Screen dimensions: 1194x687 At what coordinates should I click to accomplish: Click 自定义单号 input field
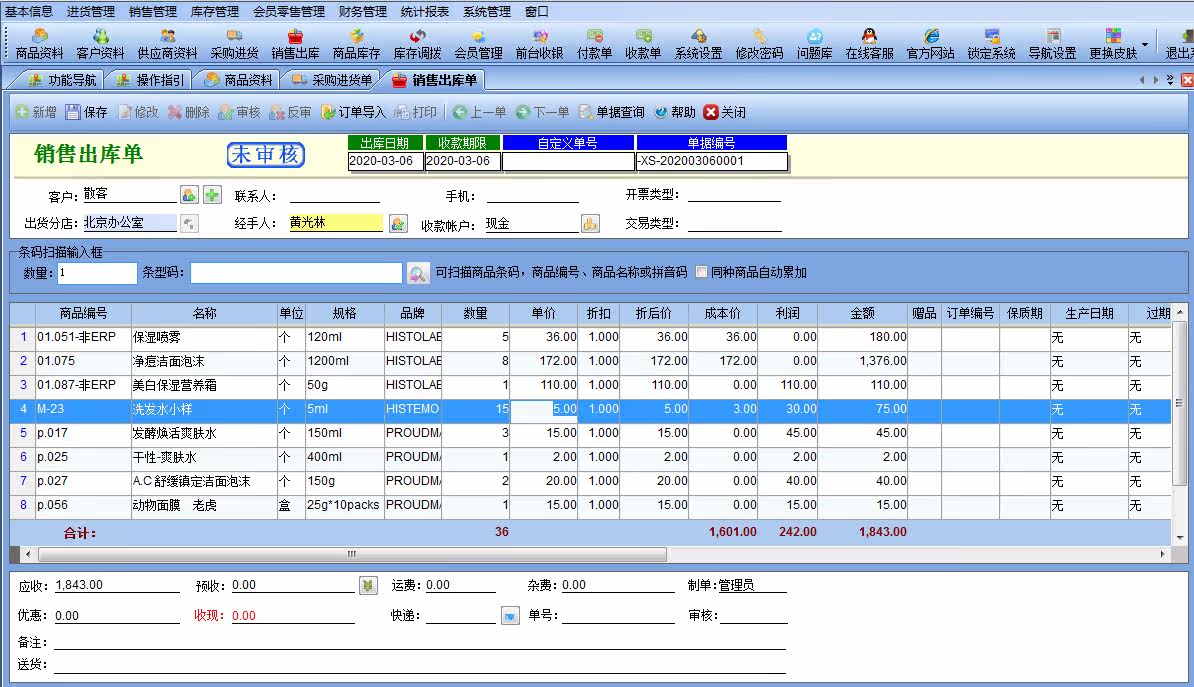point(568,161)
